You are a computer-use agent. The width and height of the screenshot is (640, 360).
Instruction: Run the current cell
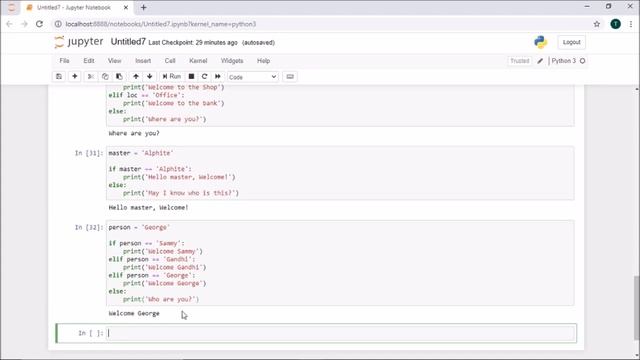[x=172, y=76]
